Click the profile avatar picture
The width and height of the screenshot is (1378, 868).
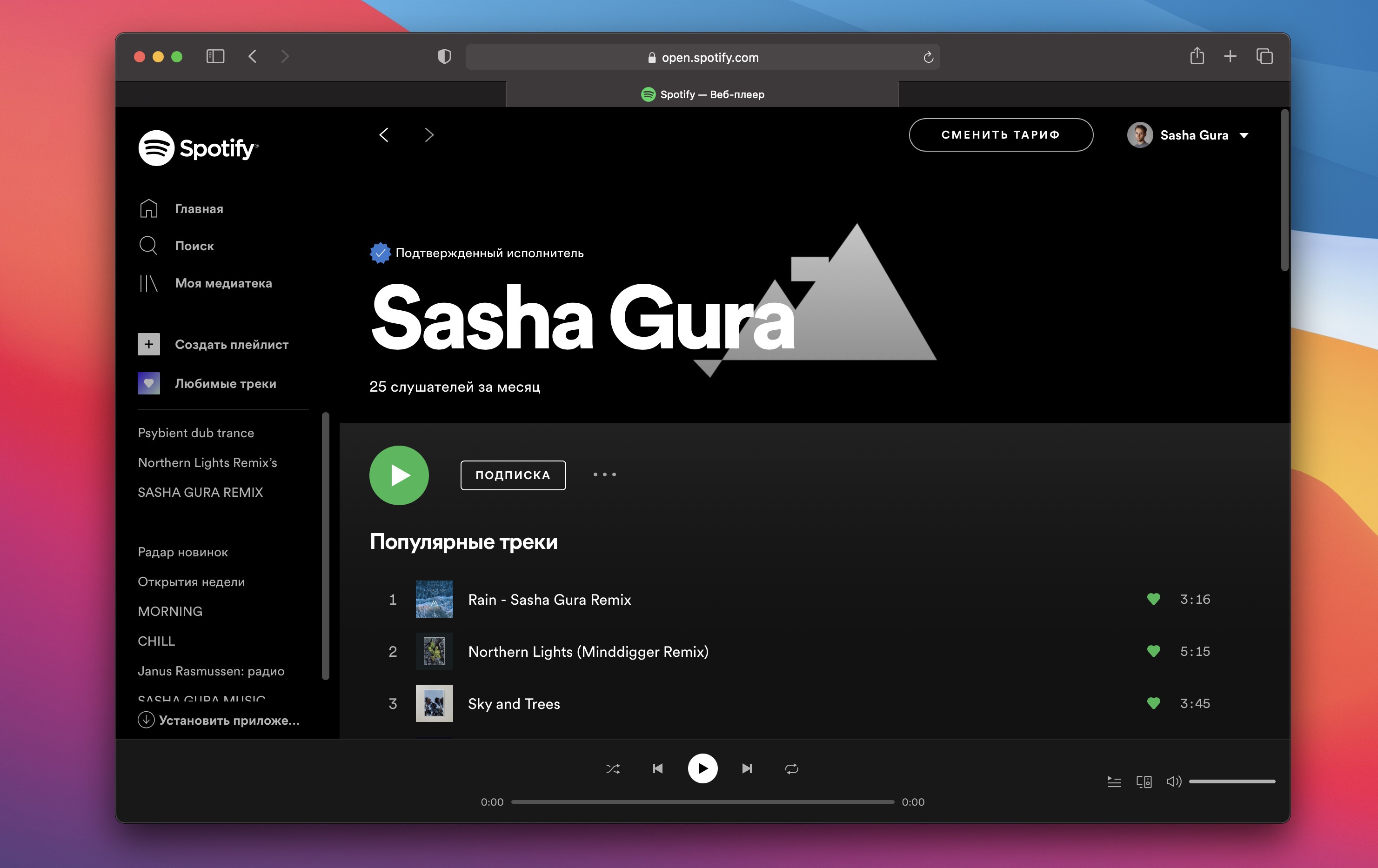[x=1140, y=136]
